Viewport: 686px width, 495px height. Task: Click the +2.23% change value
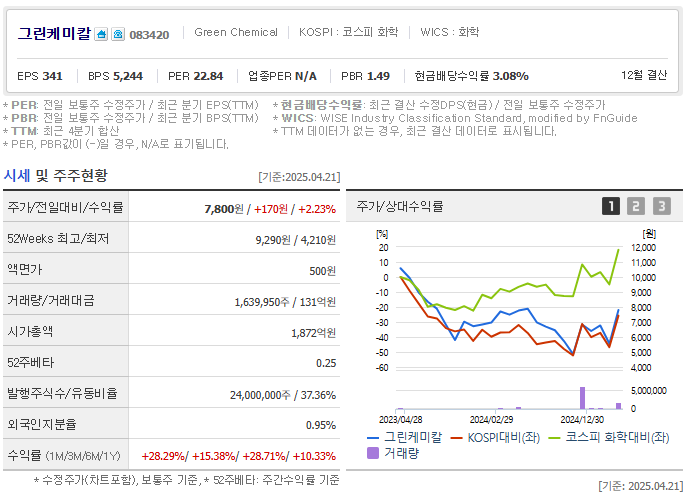point(317,209)
